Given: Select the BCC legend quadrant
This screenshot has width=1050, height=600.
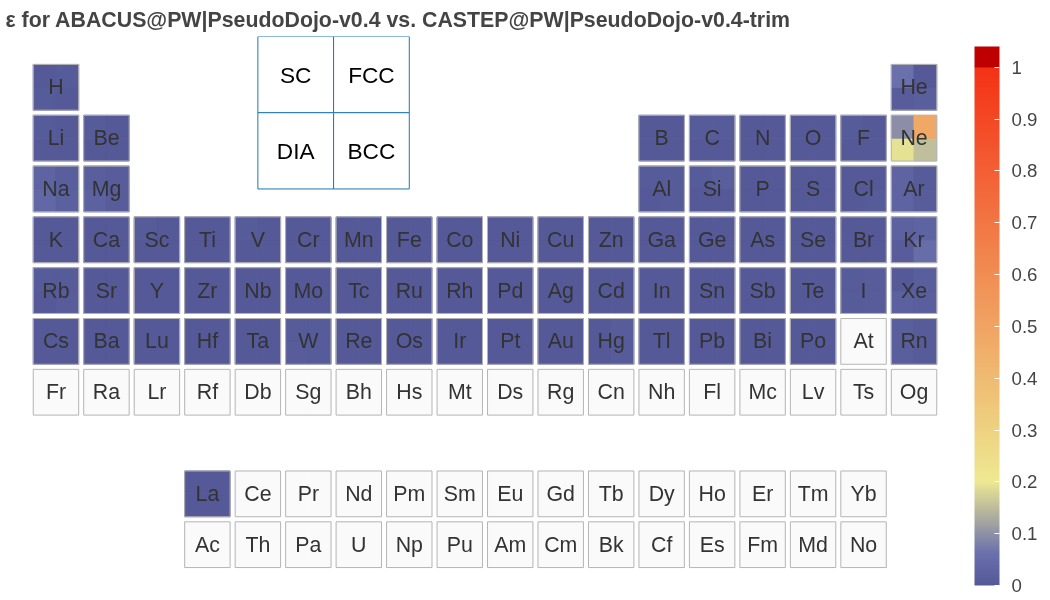Looking at the screenshot, I should click(x=371, y=151).
